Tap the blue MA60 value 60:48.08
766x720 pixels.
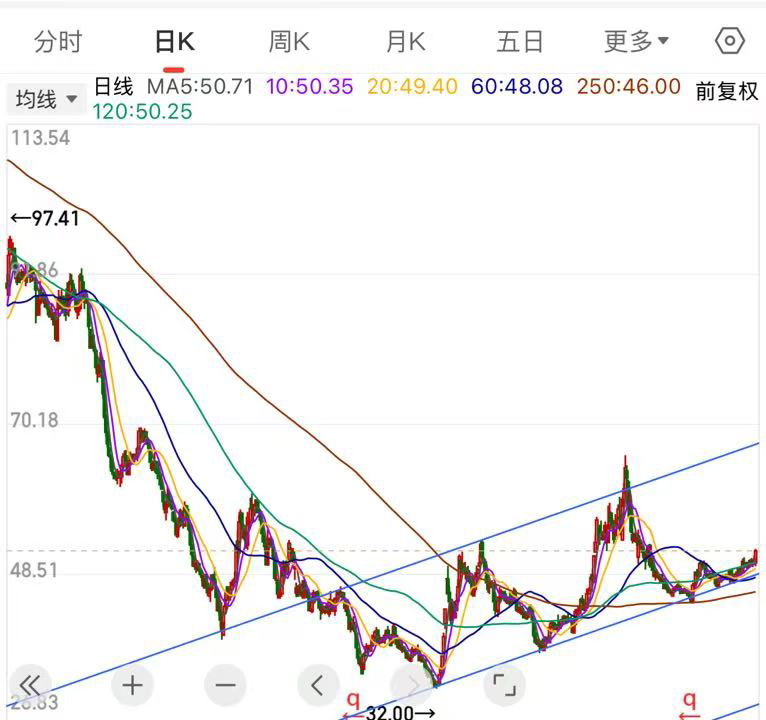(x=517, y=87)
